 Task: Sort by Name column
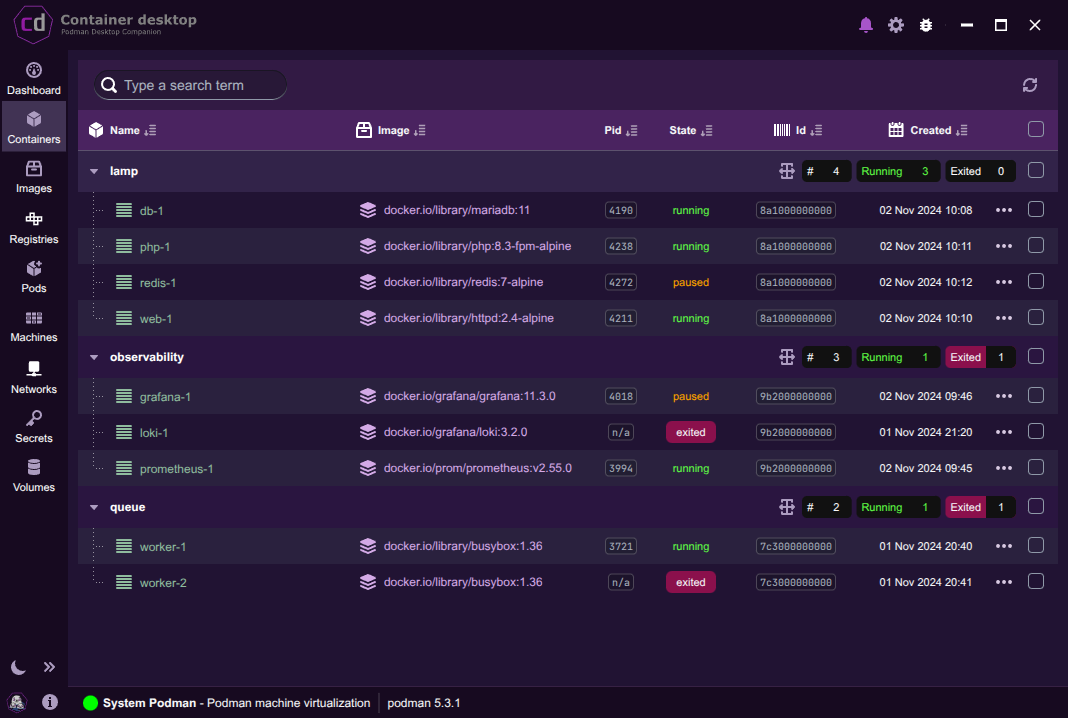150,130
